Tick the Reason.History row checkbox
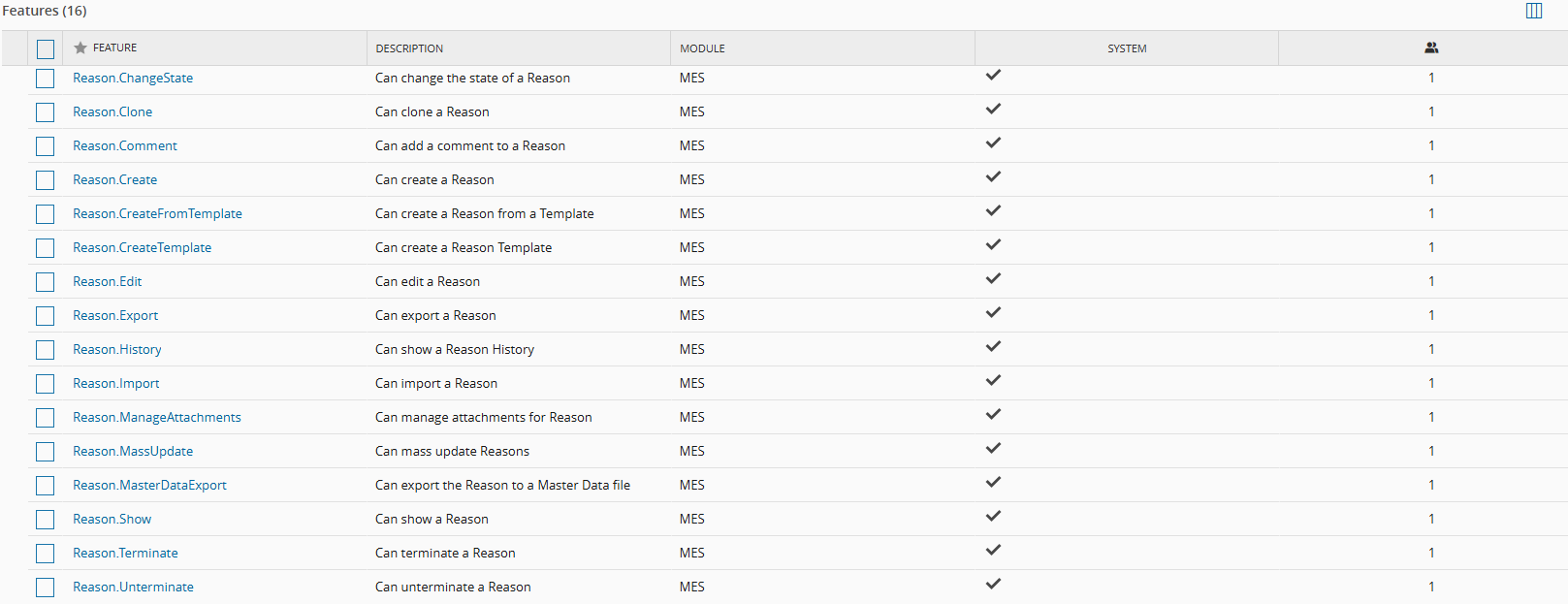This screenshot has height=604, width=1568. click(x=46, y=350)
